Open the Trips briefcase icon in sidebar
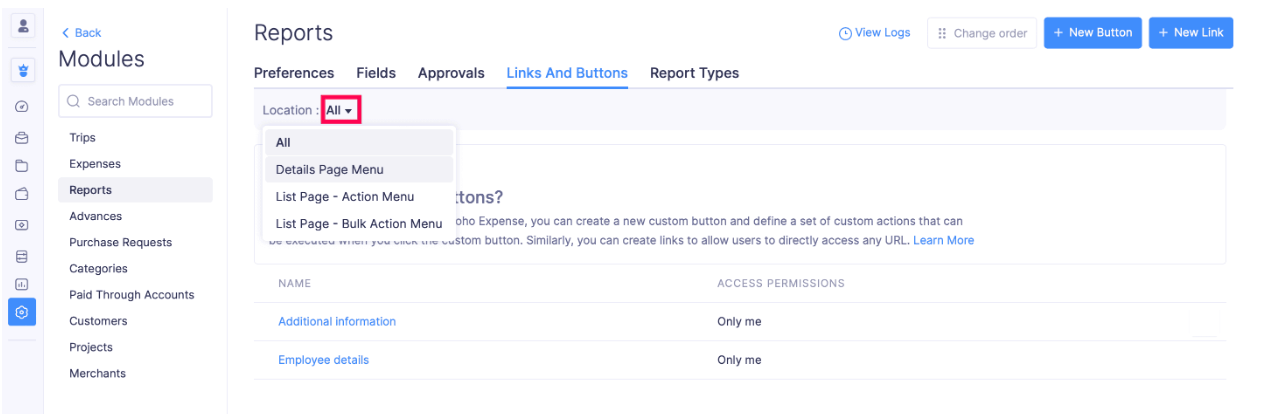The width and height of the screenshot is (1276, 414). (22, 138)
